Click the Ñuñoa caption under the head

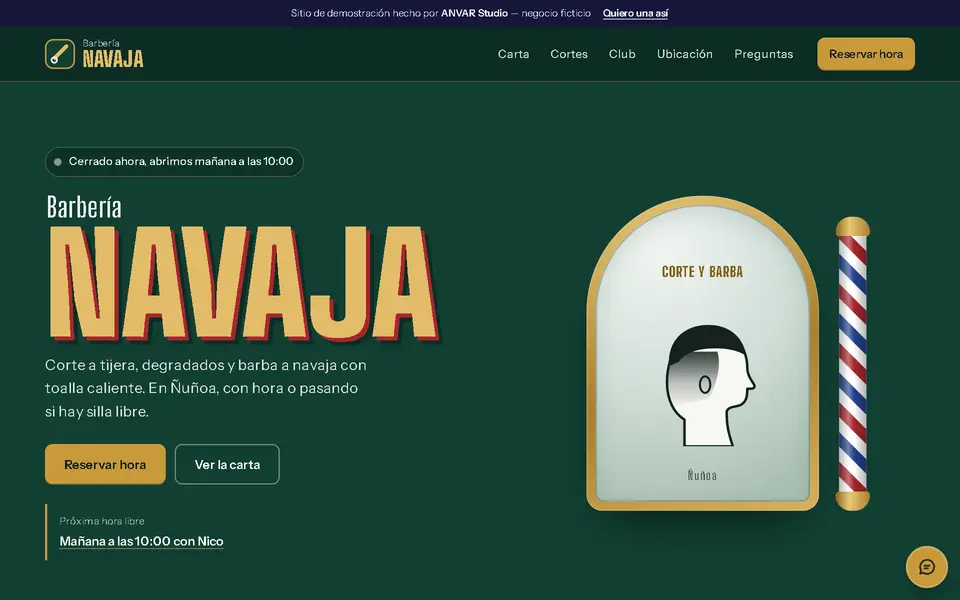coord(702,474)
